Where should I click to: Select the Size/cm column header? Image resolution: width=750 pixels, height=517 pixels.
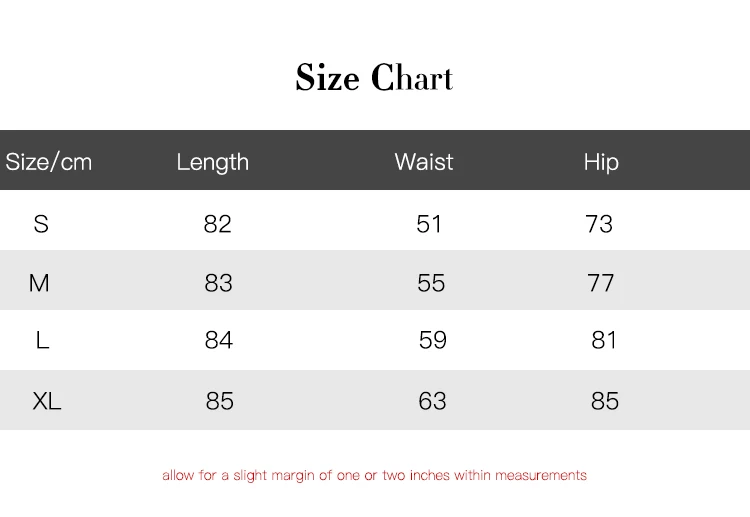(x=49, y=162)
